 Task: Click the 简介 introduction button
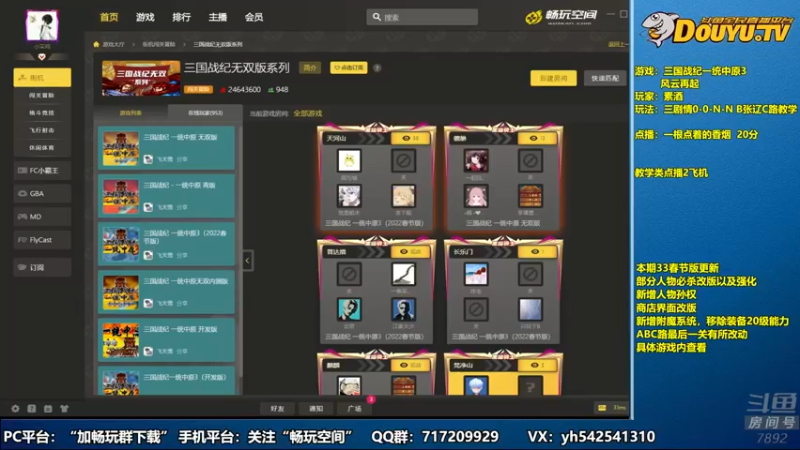310,68
